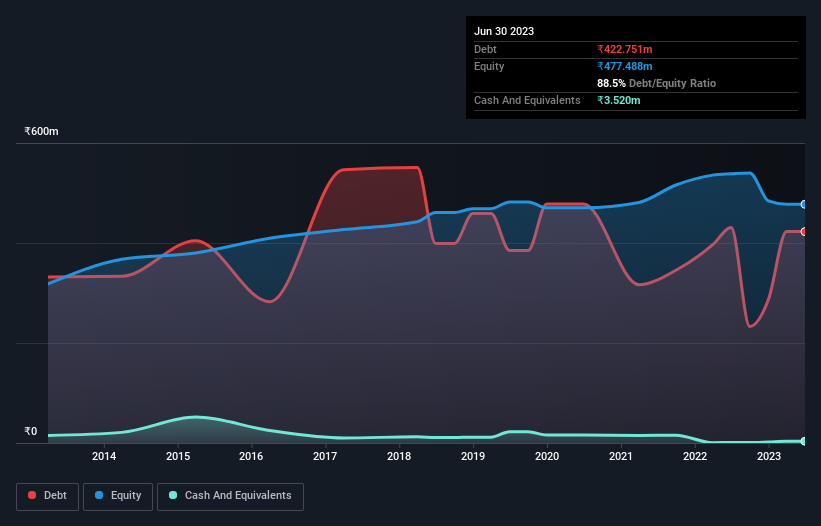
Task: Toggle the Equity legend button
Action: pos(118,496)
